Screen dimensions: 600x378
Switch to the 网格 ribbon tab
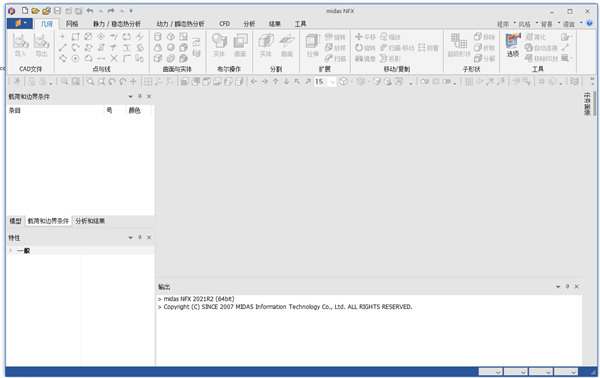point(72,24)
